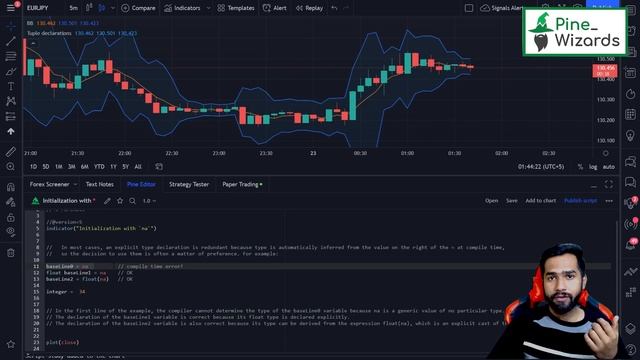Open favorites star at sidebar bottom
This screenshot has width=640, height=360.
11,344
